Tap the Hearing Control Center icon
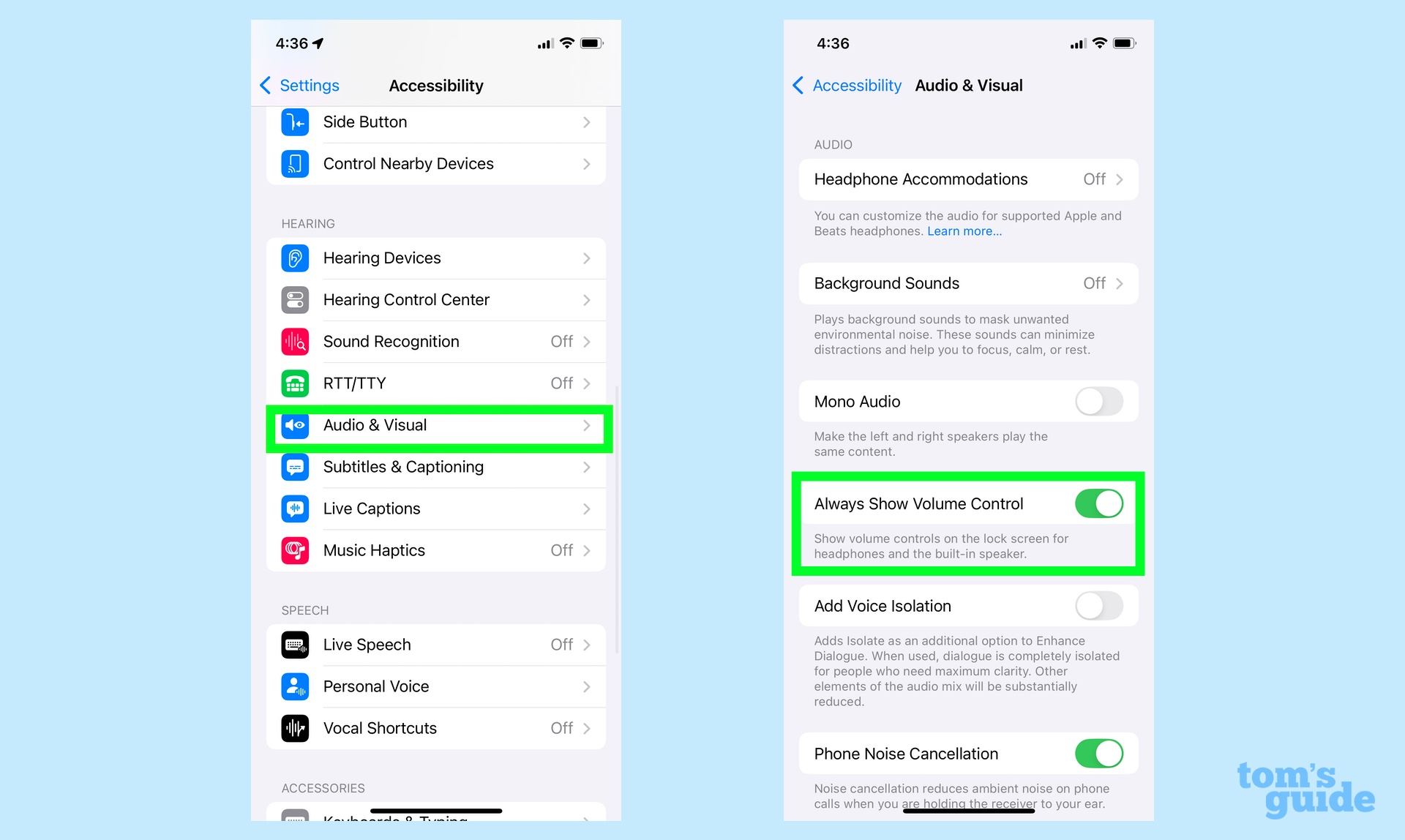 (296, 299)
